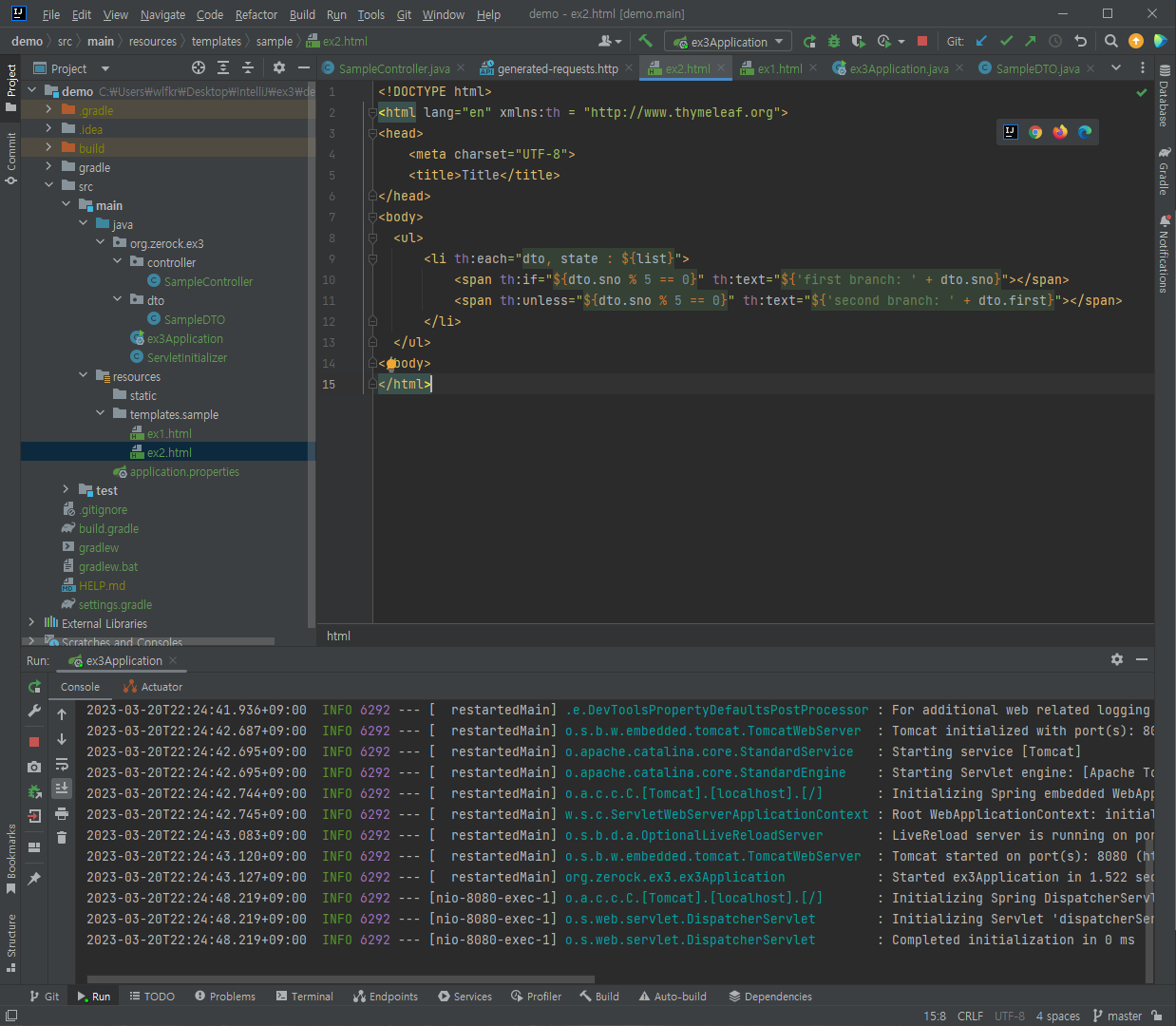Show hidden editor tabs dropdown

pyautogui.click(x=1116, y=67)
